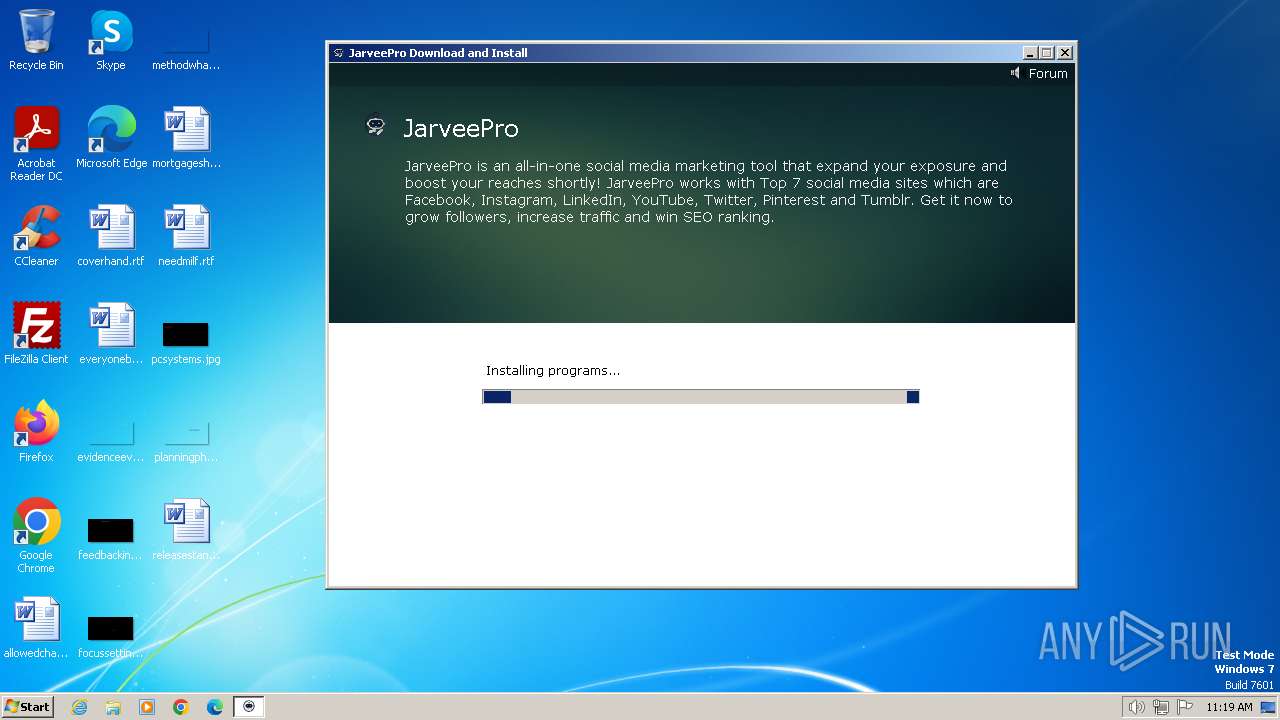The height and width of the screenshot is (720, 1280).
Task: Click the Show desktop button
Action: [1269, 707]
